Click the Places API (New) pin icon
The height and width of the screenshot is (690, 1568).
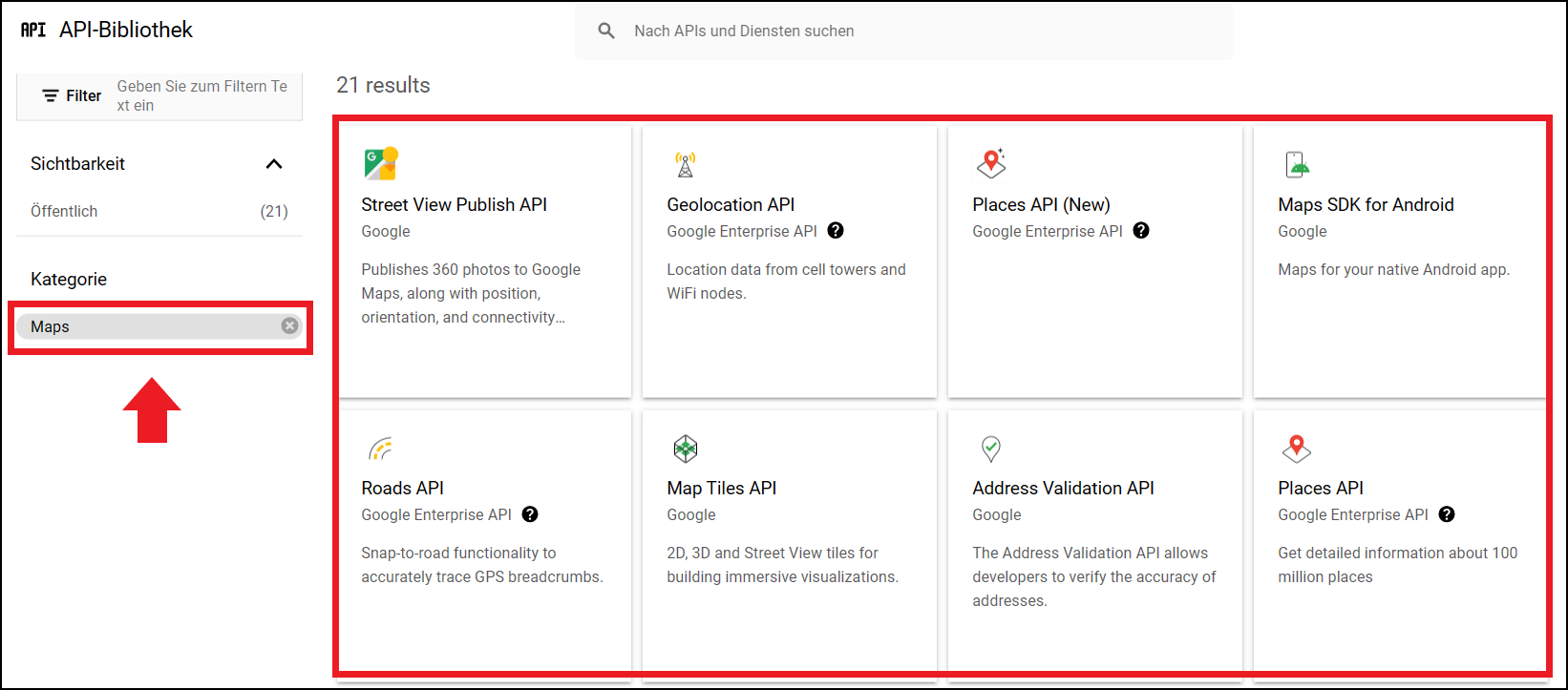[991, 163]
